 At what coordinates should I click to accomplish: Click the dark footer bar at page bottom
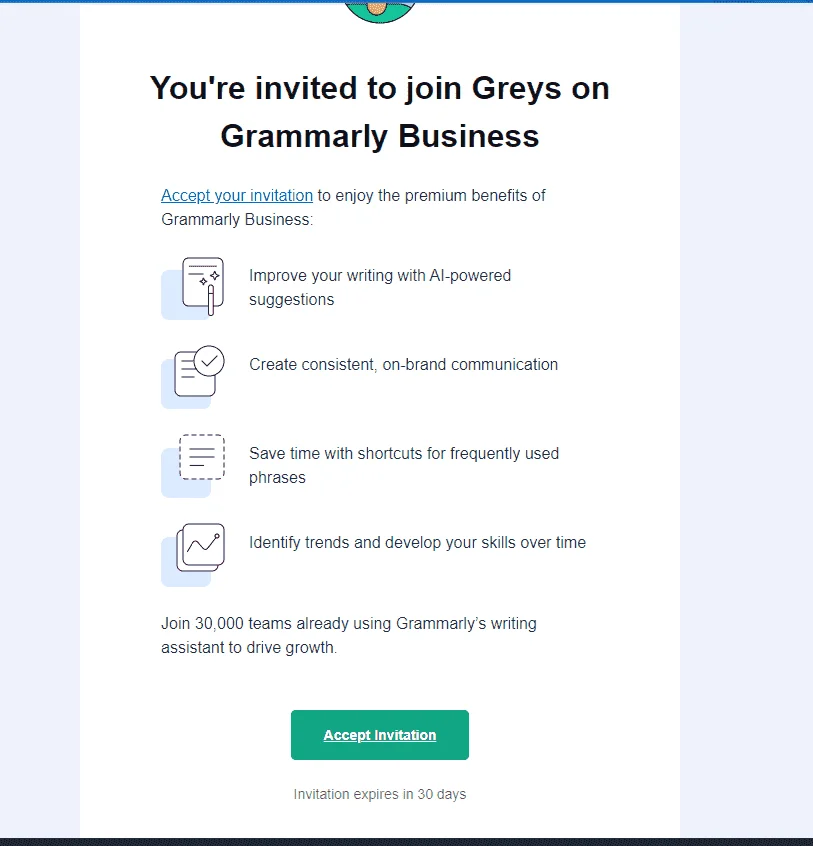[406, 842]
